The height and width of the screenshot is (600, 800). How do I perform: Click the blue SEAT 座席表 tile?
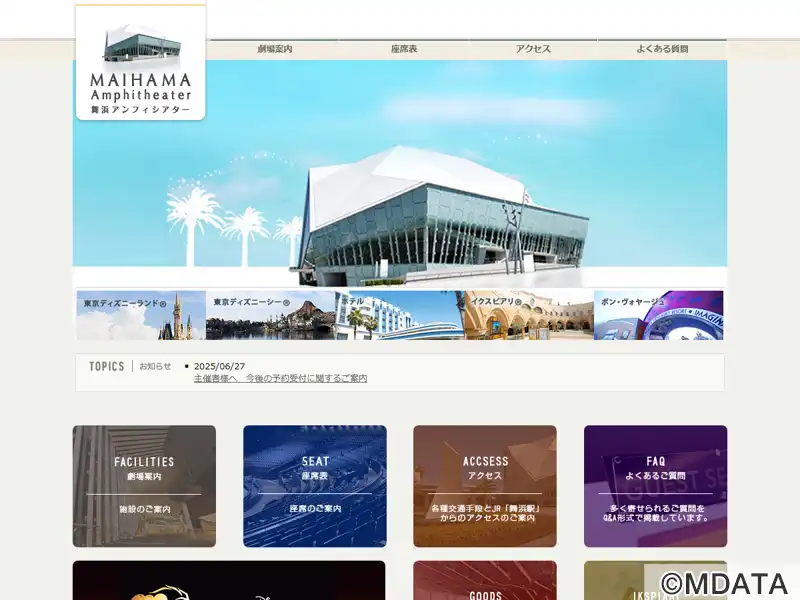click(315, 486)
